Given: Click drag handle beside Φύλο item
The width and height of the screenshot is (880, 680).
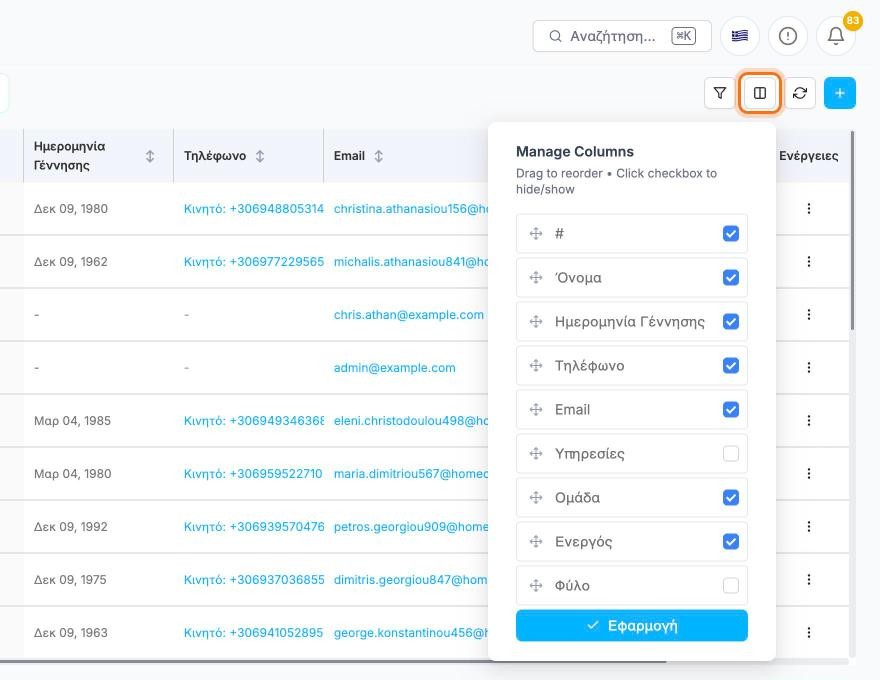Looking at the screenshot, I should click(536, 586).
